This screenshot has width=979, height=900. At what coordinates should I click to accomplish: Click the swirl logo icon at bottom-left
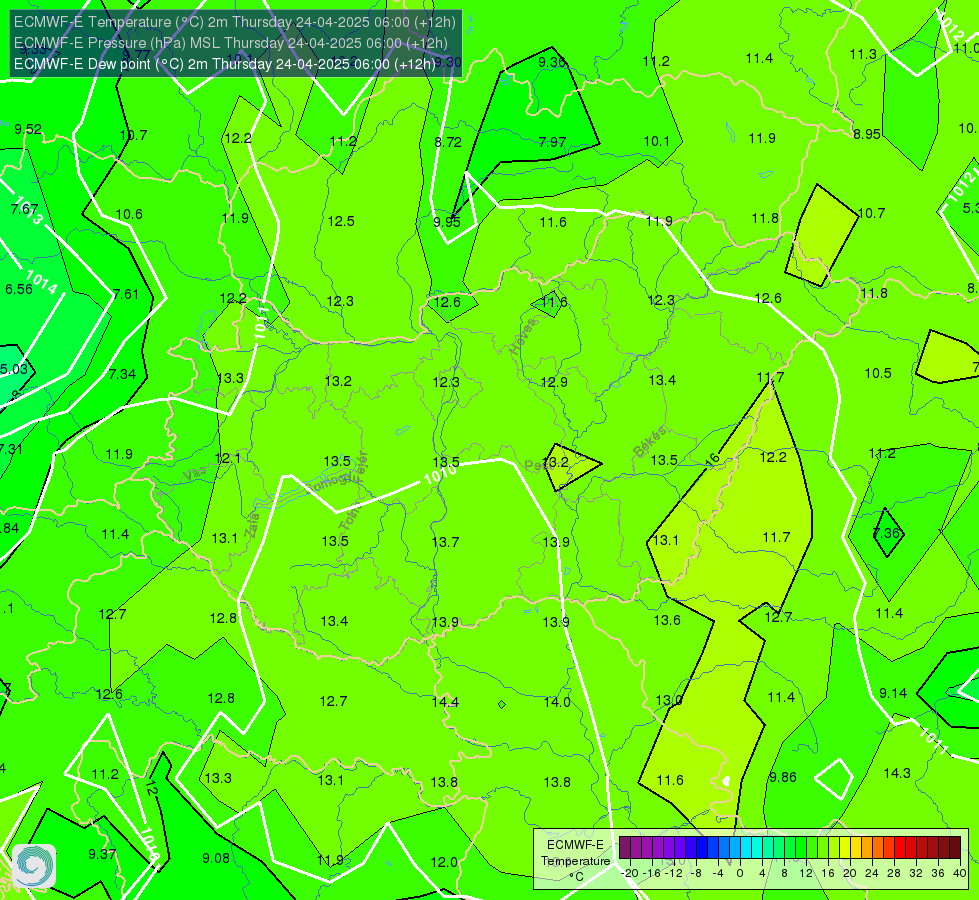pyautogui.click(x=34, y=866)
